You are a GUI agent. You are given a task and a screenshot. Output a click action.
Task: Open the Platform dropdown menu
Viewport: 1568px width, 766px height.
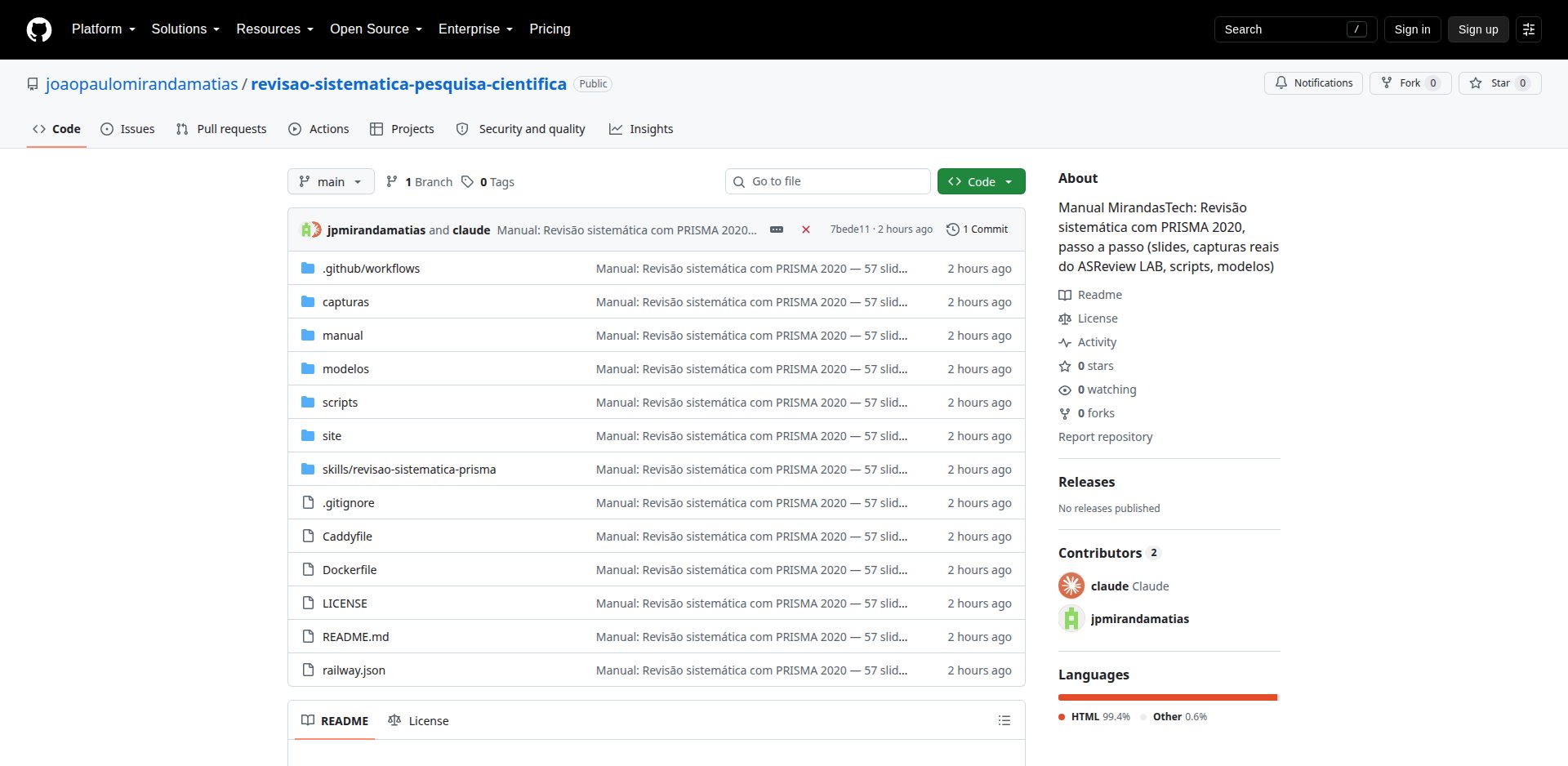[x=103, y=29]
